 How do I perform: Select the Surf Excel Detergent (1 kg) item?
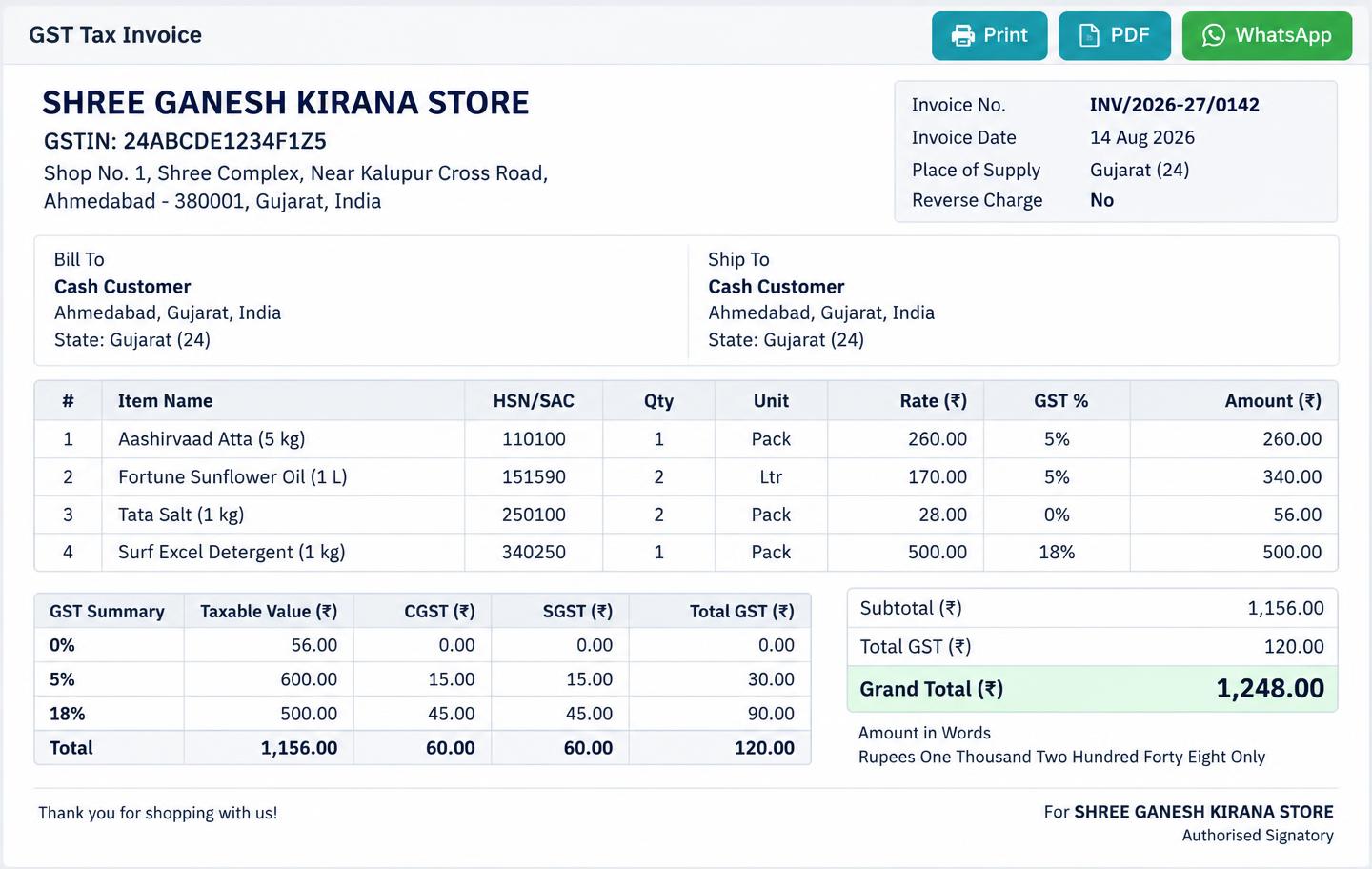[232, 552]
